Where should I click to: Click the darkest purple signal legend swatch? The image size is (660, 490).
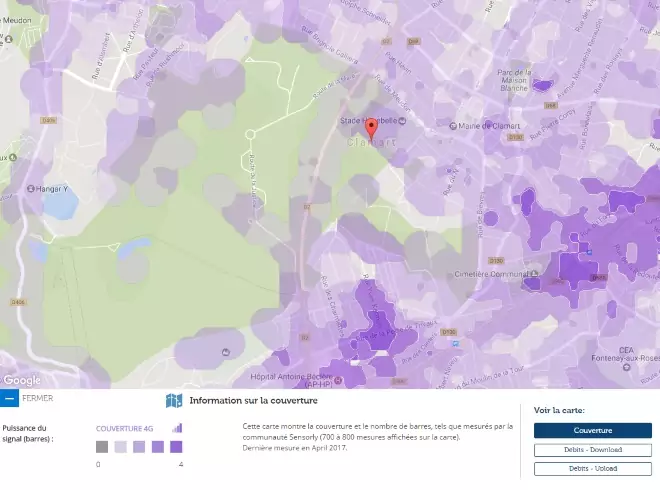[175, 447]
